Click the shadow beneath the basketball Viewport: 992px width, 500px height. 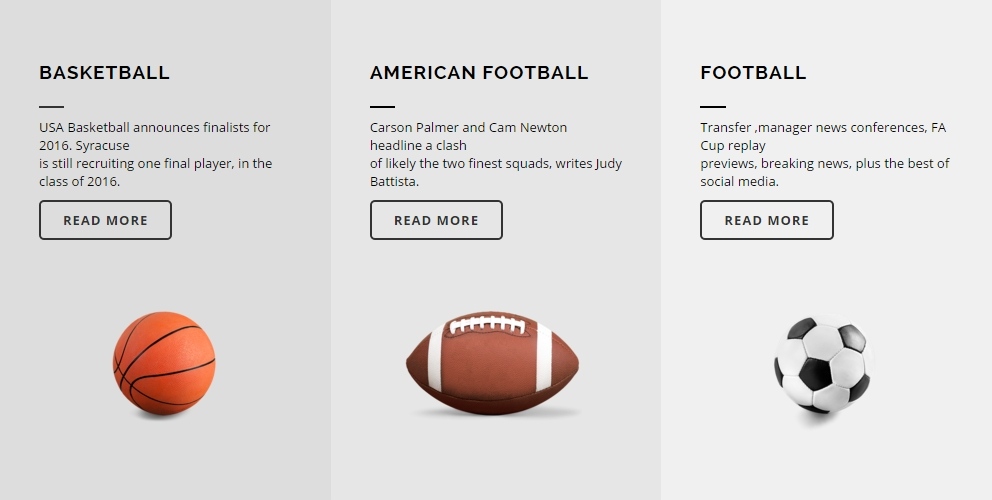[x=161, y=415]
